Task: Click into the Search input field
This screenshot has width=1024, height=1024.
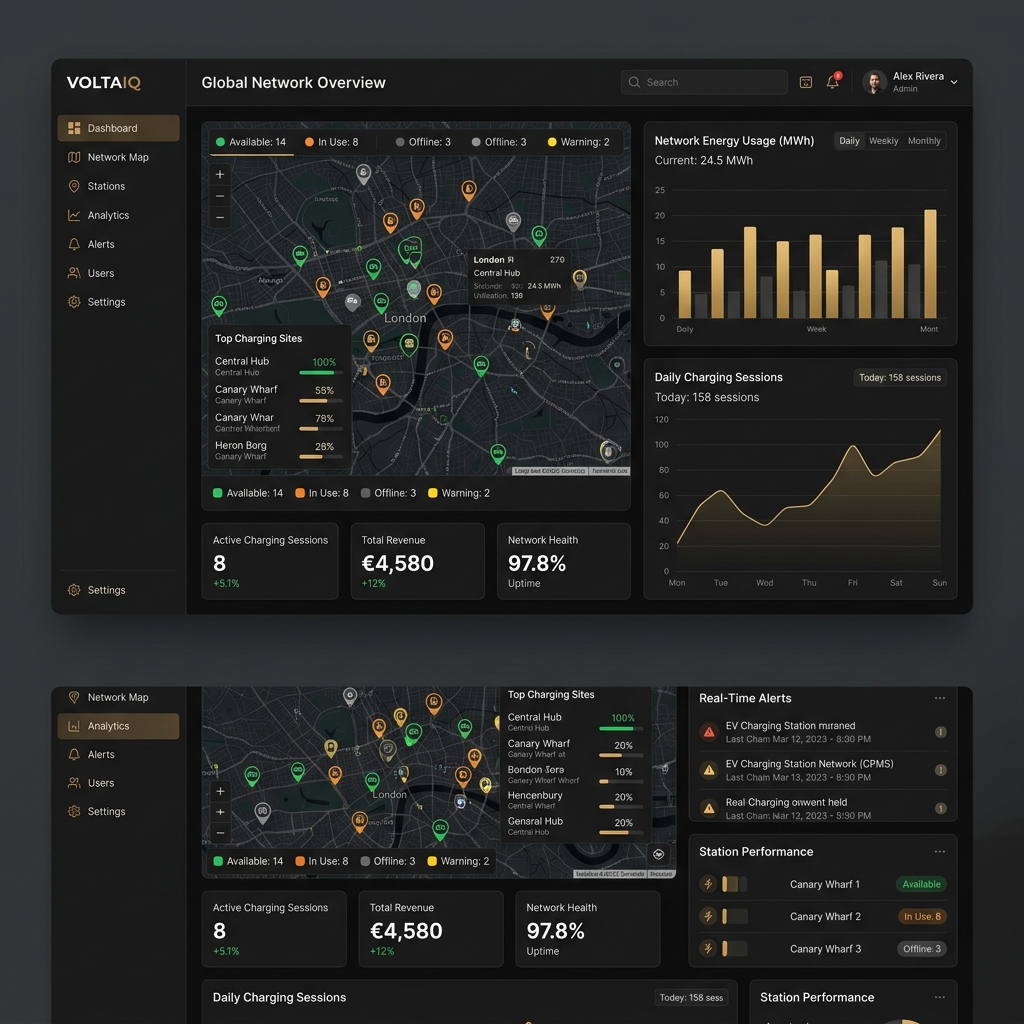Action: coord(704,82)
